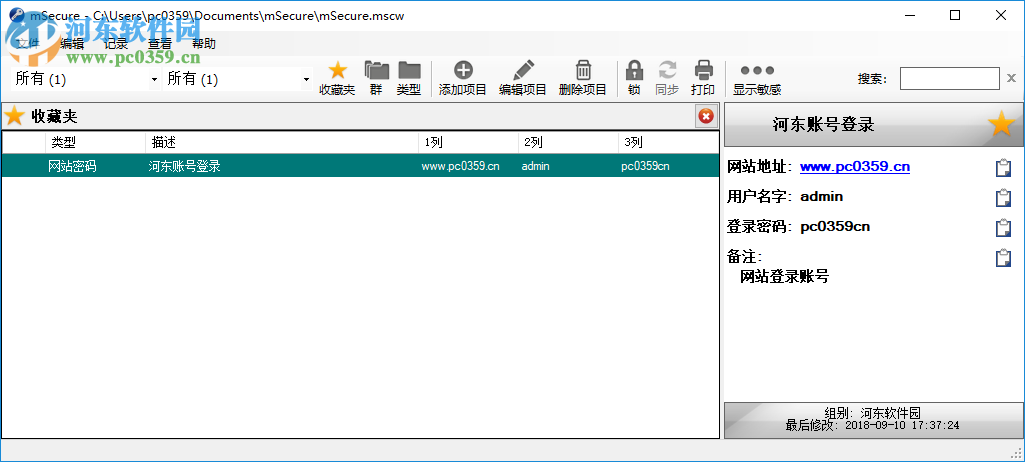Click the pc0359cn cell in the table

pos(645,166)
